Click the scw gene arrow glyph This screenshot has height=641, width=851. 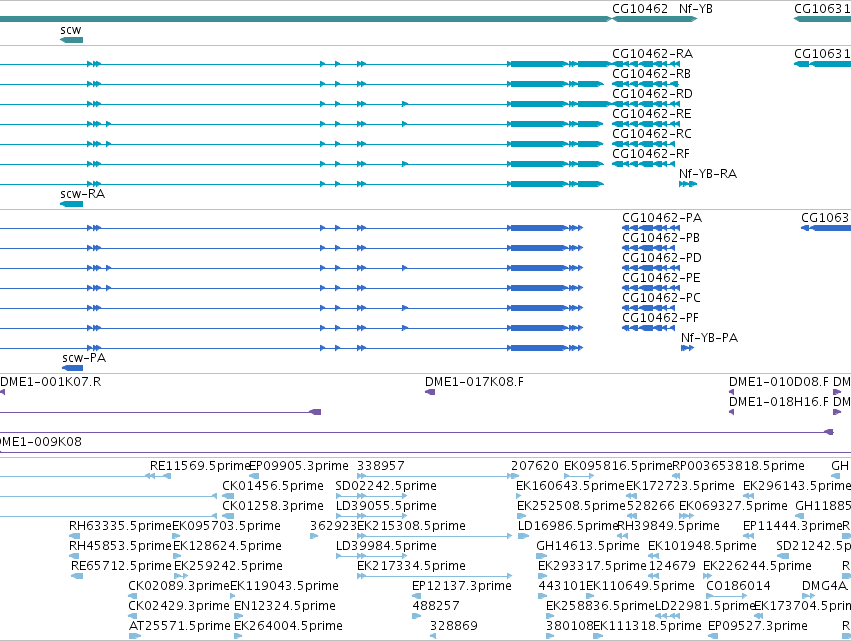pos(71,40)
